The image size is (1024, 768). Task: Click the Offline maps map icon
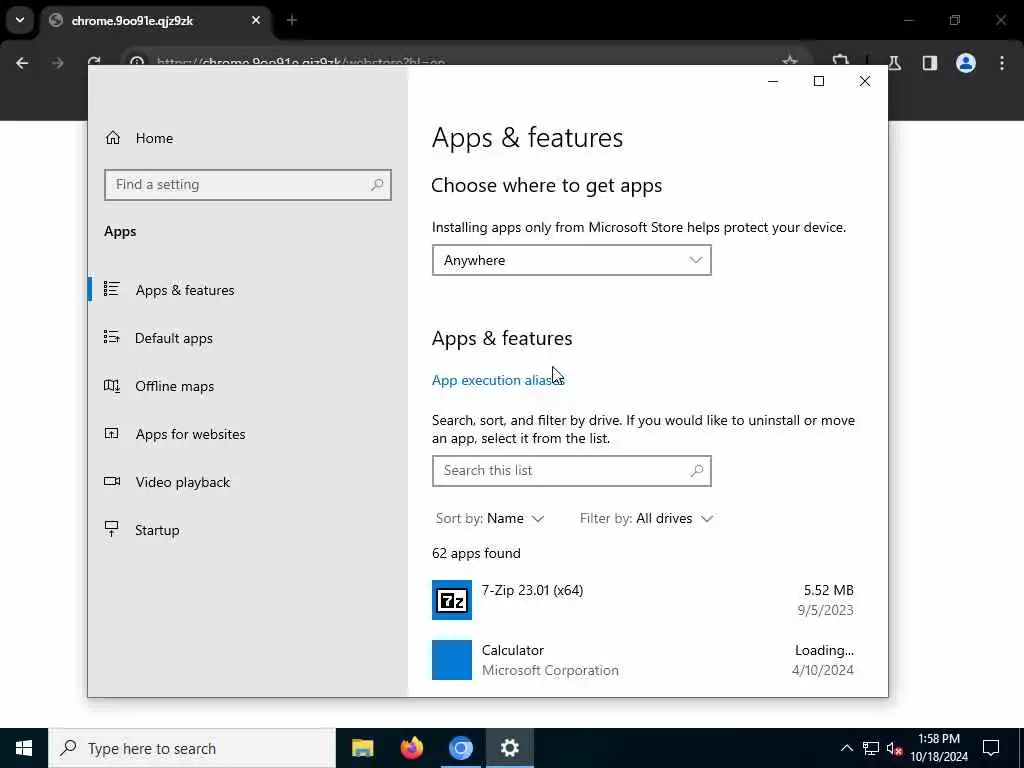tap(112, 385)
